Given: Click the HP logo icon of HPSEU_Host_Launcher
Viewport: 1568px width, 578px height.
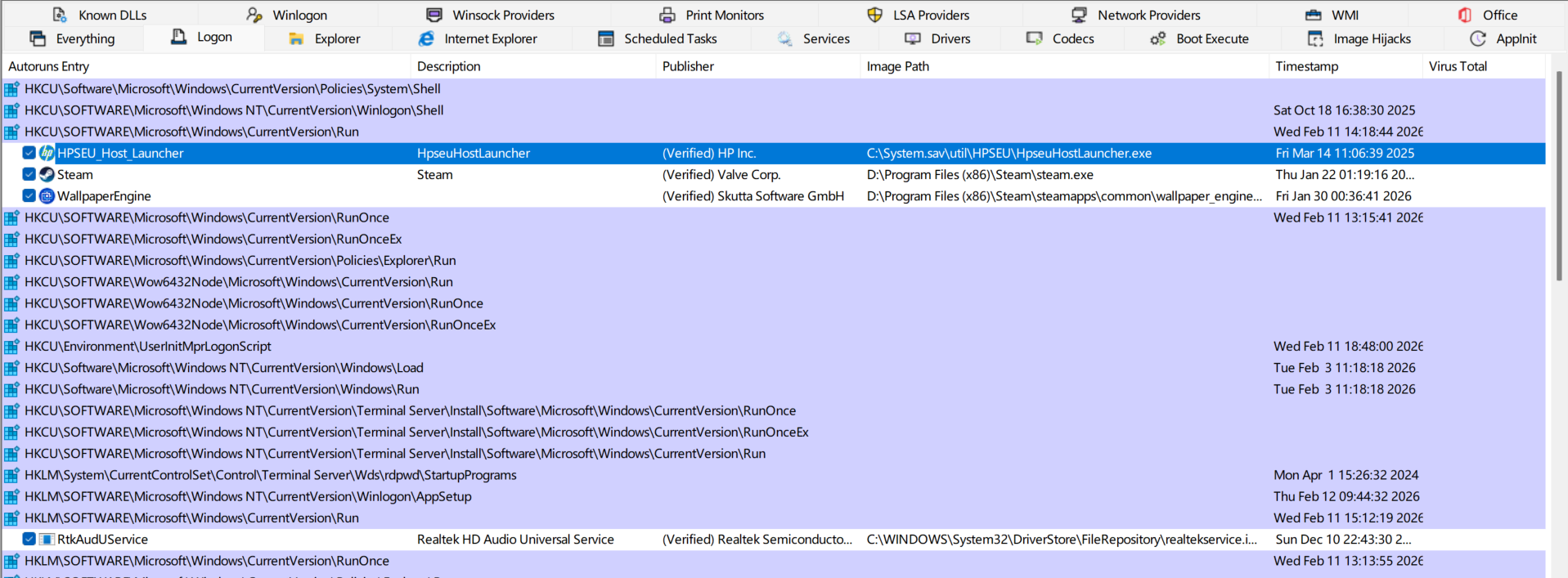Looking at the screenshot, I should tap(47, 153).
